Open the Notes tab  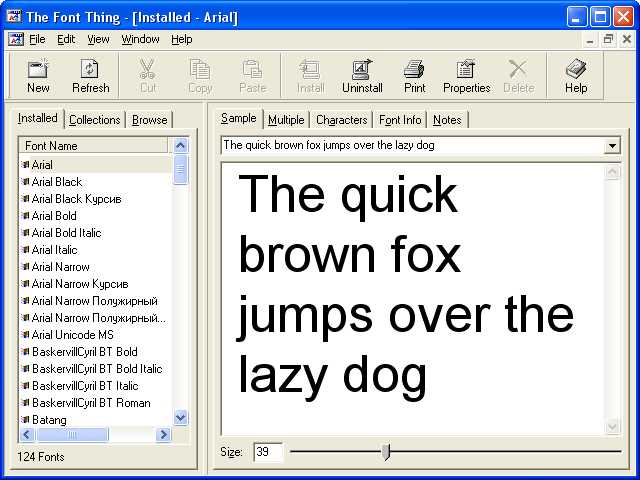click(x=447, y=120)
